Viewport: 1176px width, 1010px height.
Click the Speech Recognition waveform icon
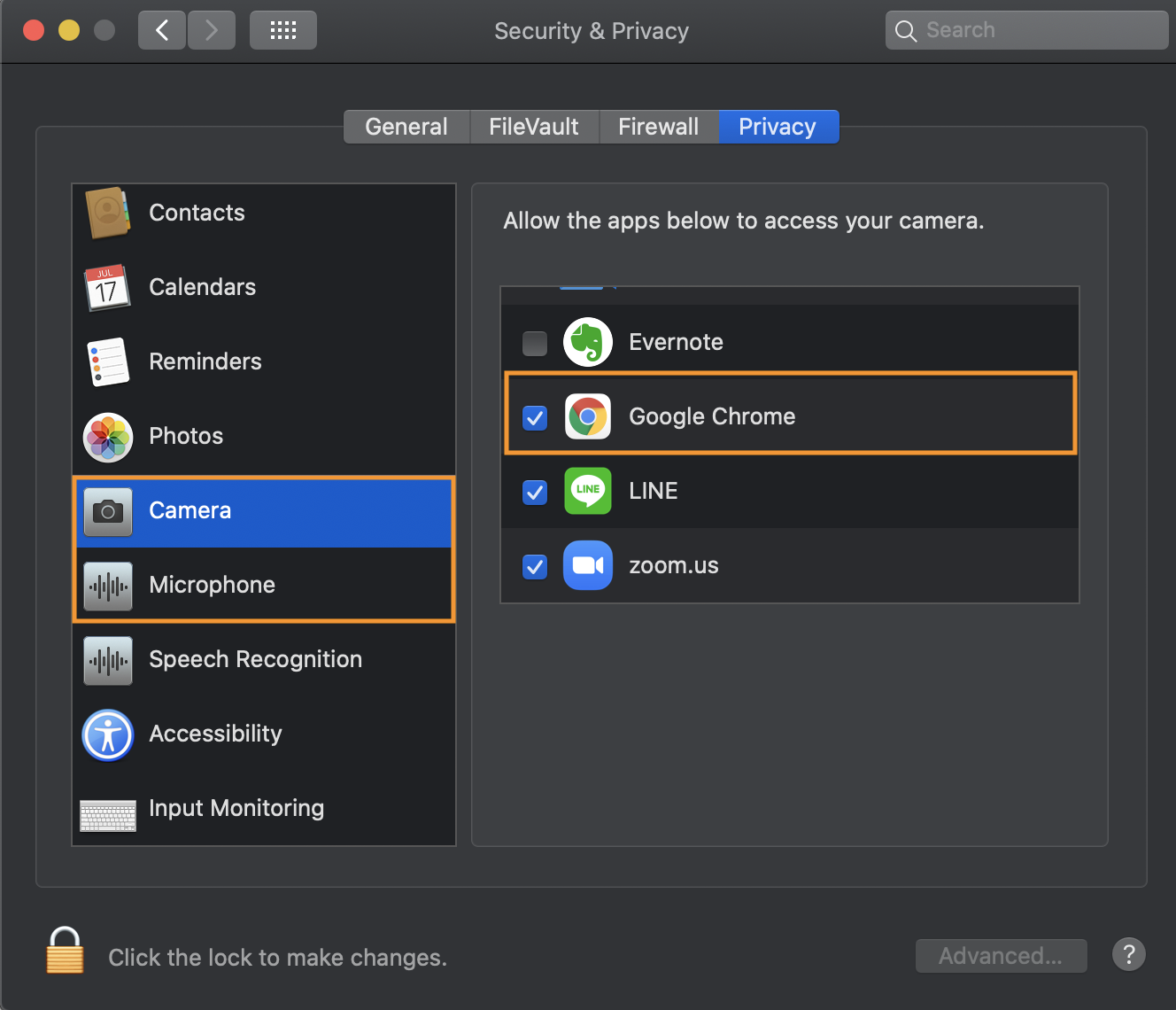click(x=108, y=660)
